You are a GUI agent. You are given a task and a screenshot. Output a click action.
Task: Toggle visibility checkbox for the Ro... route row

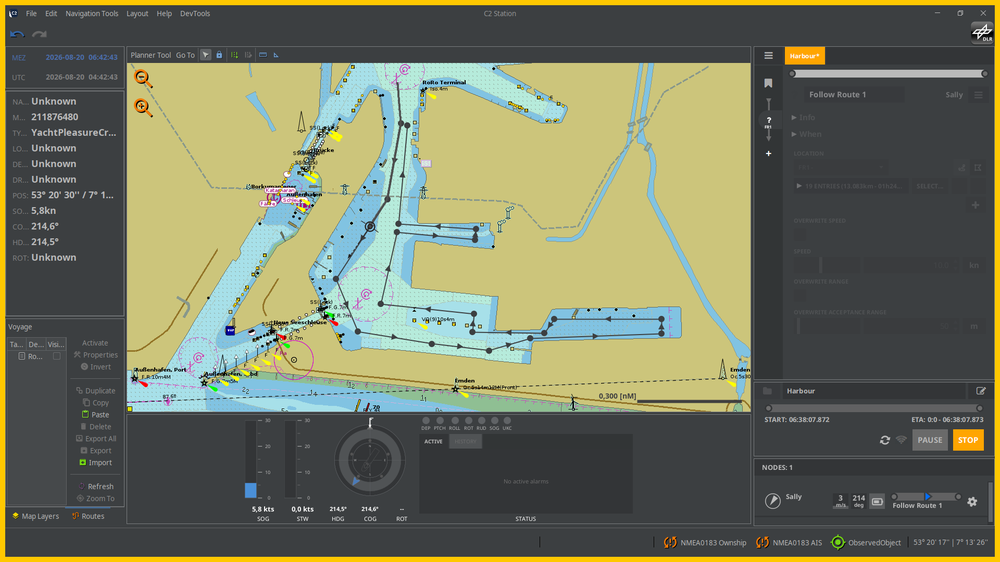tap(57, 357)
